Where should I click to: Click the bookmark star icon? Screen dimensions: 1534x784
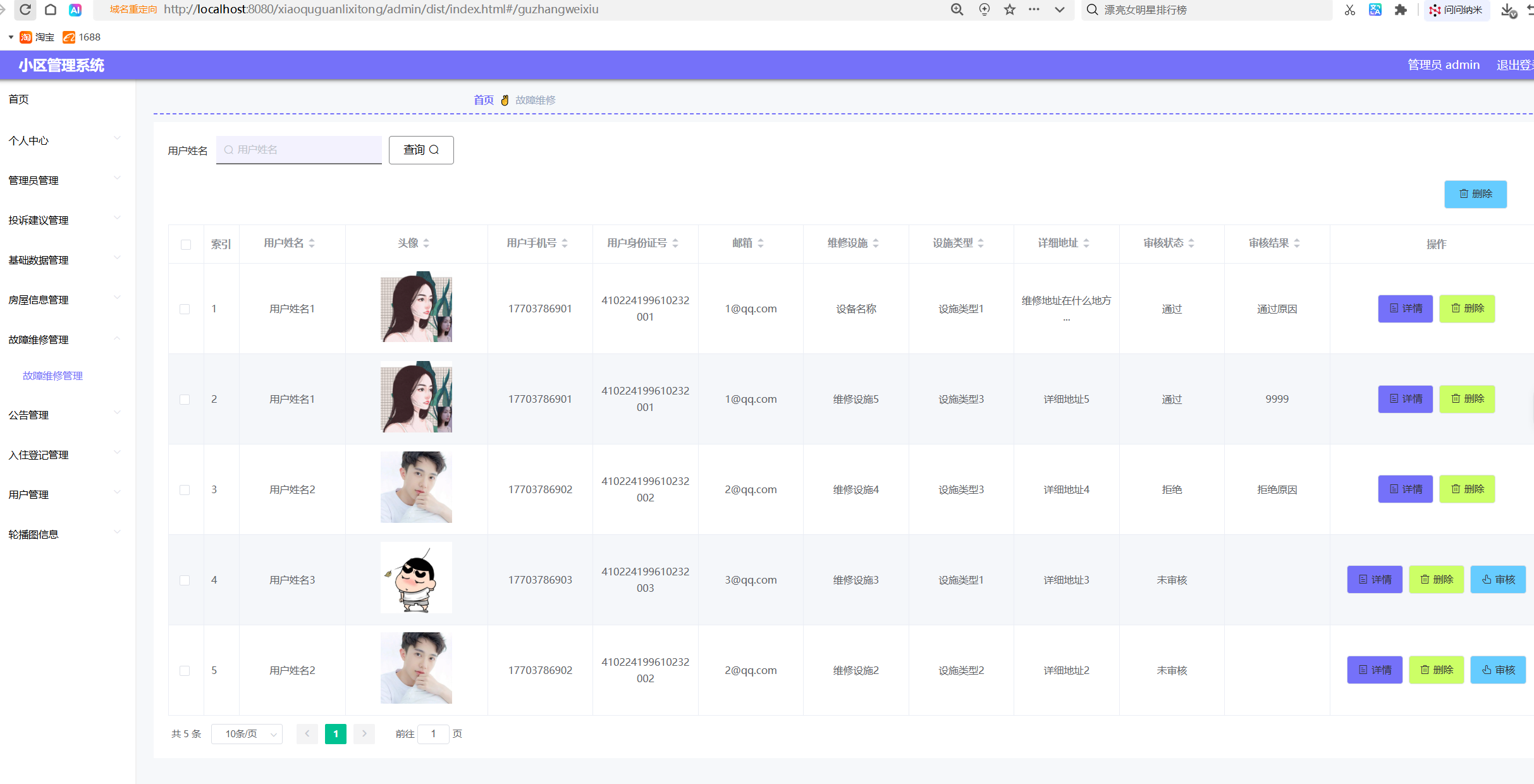[1010, 9]
